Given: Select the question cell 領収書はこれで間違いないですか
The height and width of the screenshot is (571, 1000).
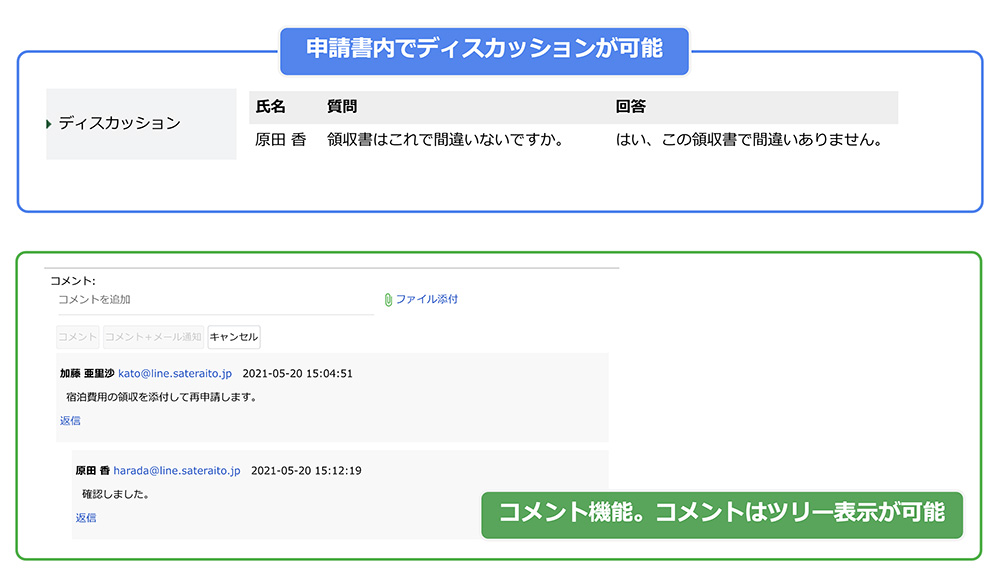Looking at the screenshot, I should click(x=446, y=140).
